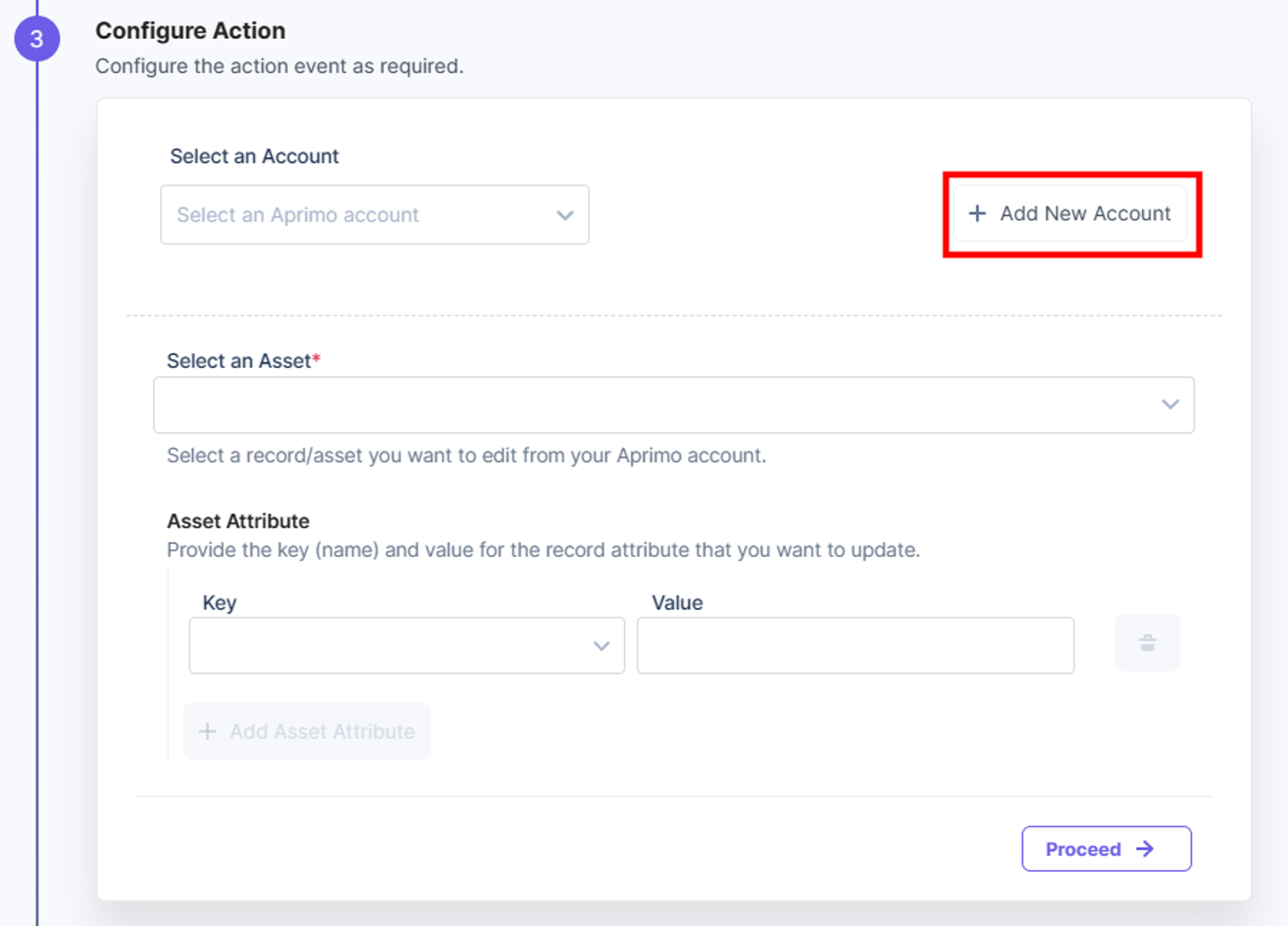Viewport: 1288px width, 926px height.
Task: Click the Select an Asset label
Action: 244,361
